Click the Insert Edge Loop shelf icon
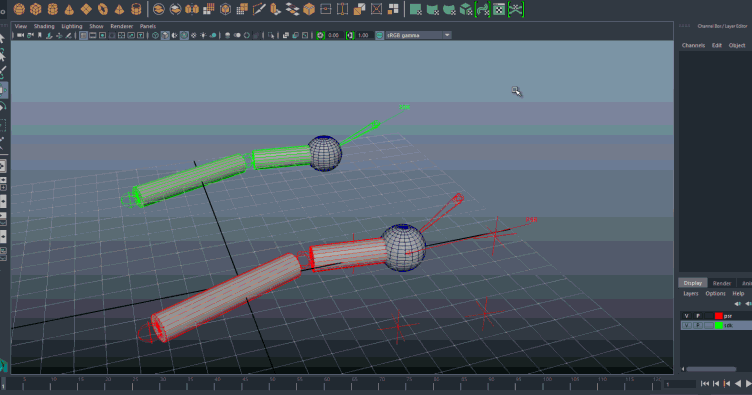The height and width of the screenshot is (395, 752). [x=342, y=9]
